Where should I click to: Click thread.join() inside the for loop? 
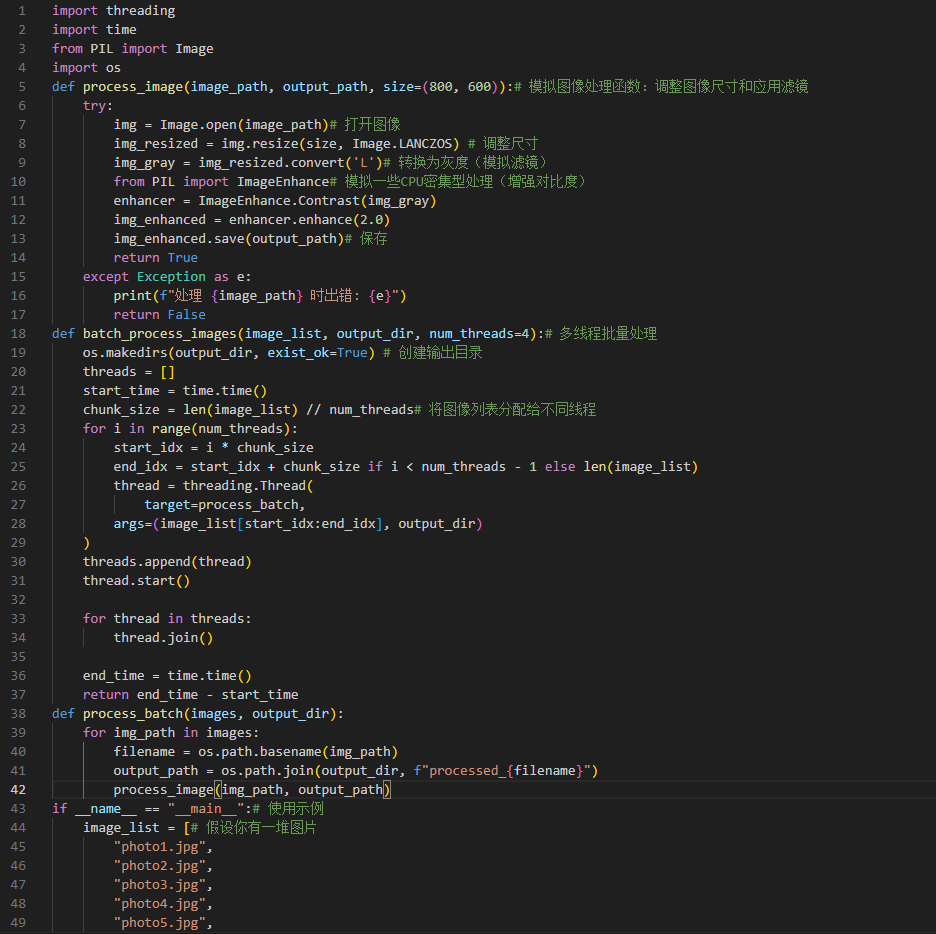click(x=163, y=638)
